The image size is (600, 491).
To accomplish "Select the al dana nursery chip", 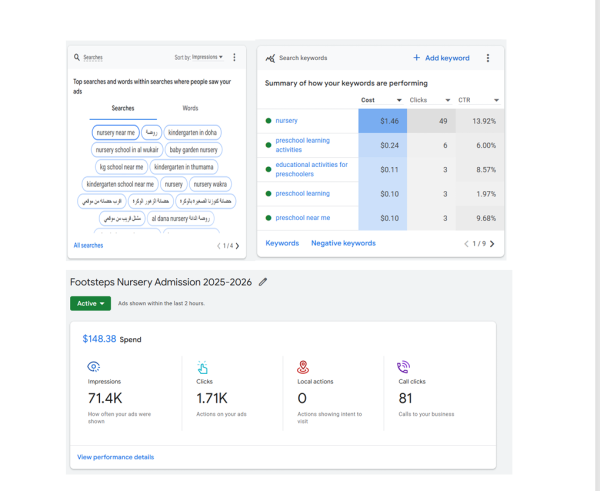I will click(x=181, y=219).
